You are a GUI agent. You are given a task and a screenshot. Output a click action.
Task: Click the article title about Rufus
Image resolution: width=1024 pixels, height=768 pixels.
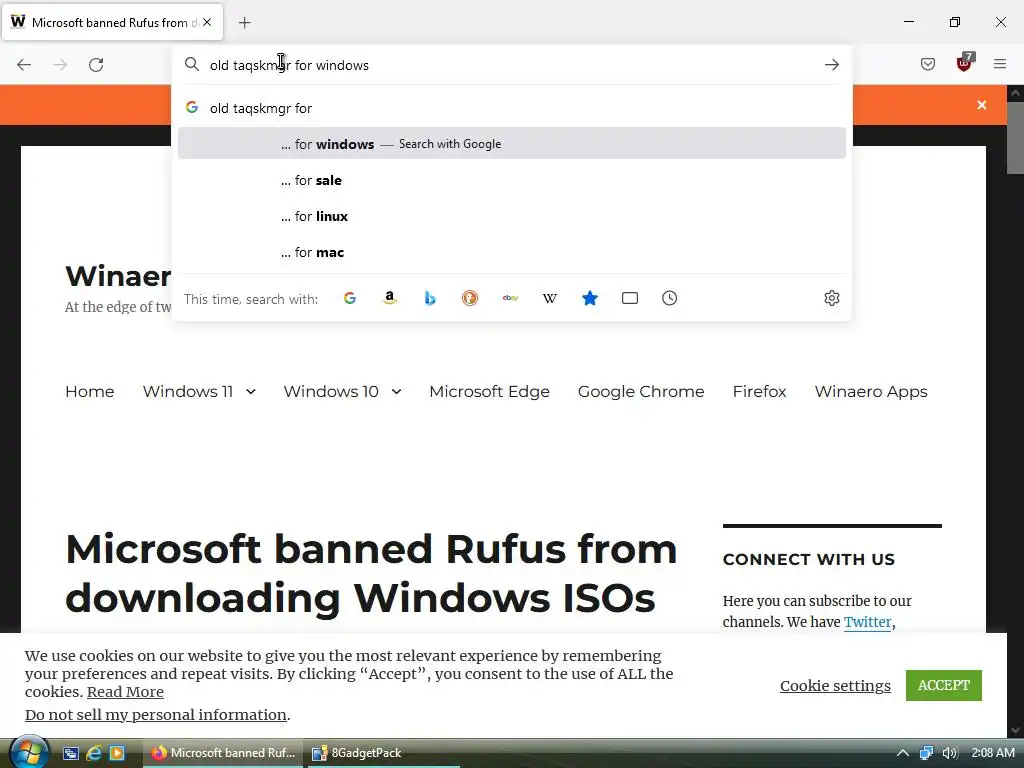coord(371,573)
